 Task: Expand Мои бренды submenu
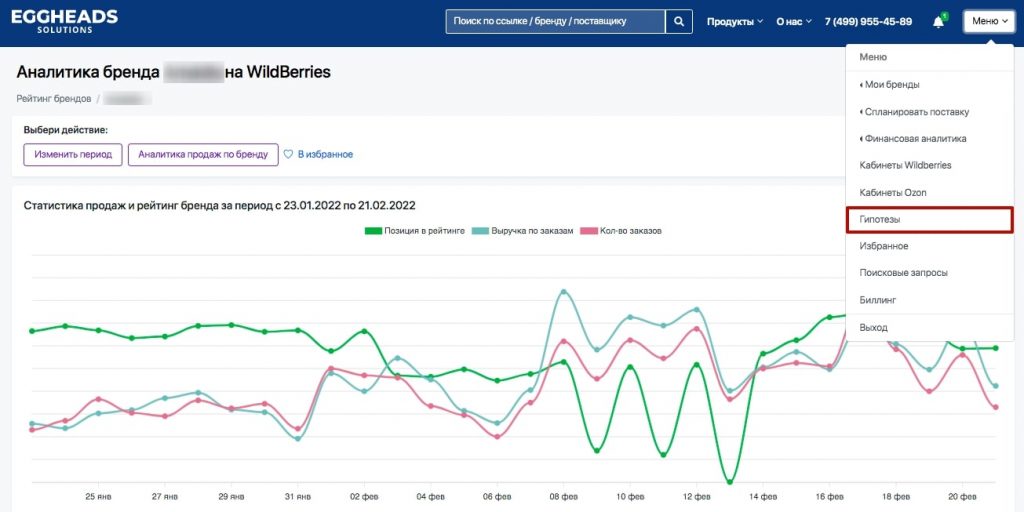(x=929, y=84)
